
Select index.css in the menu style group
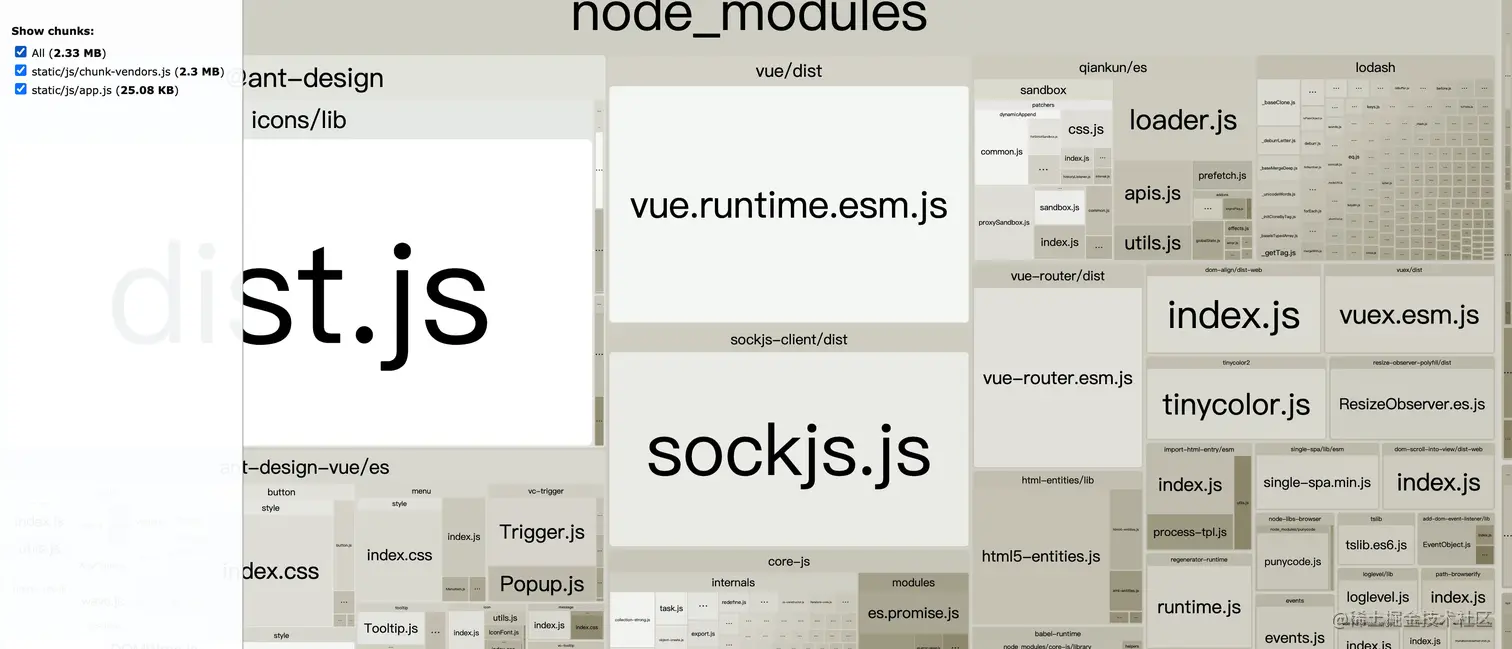(399, 555)
